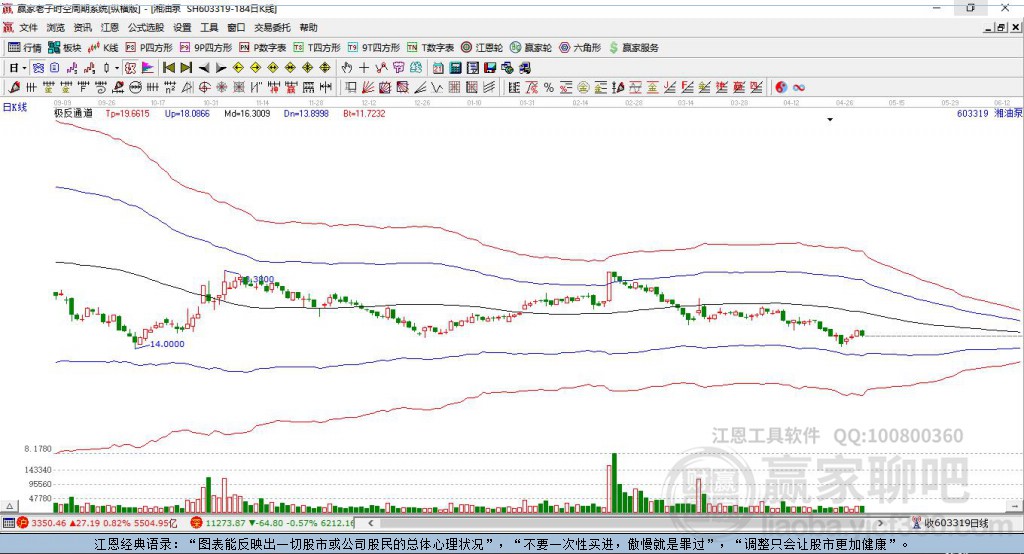Screen dimensions: 1024x554
Task: Open the 行情 quotes view
Action: [24, 48]
